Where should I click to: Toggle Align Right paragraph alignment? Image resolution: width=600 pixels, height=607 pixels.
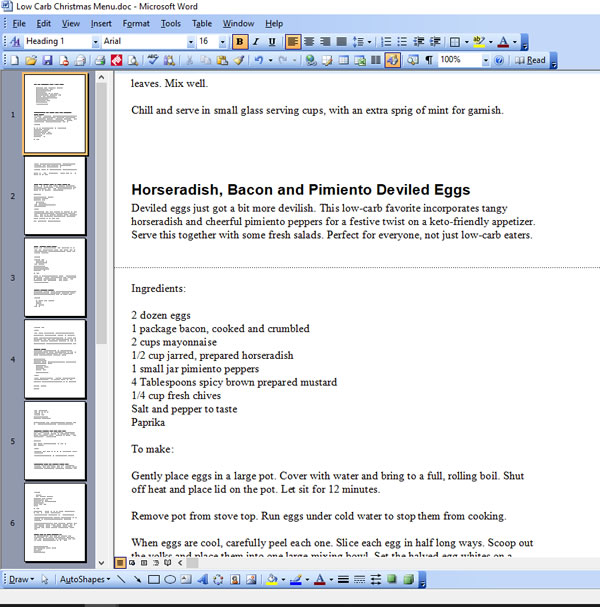(325, 41)
